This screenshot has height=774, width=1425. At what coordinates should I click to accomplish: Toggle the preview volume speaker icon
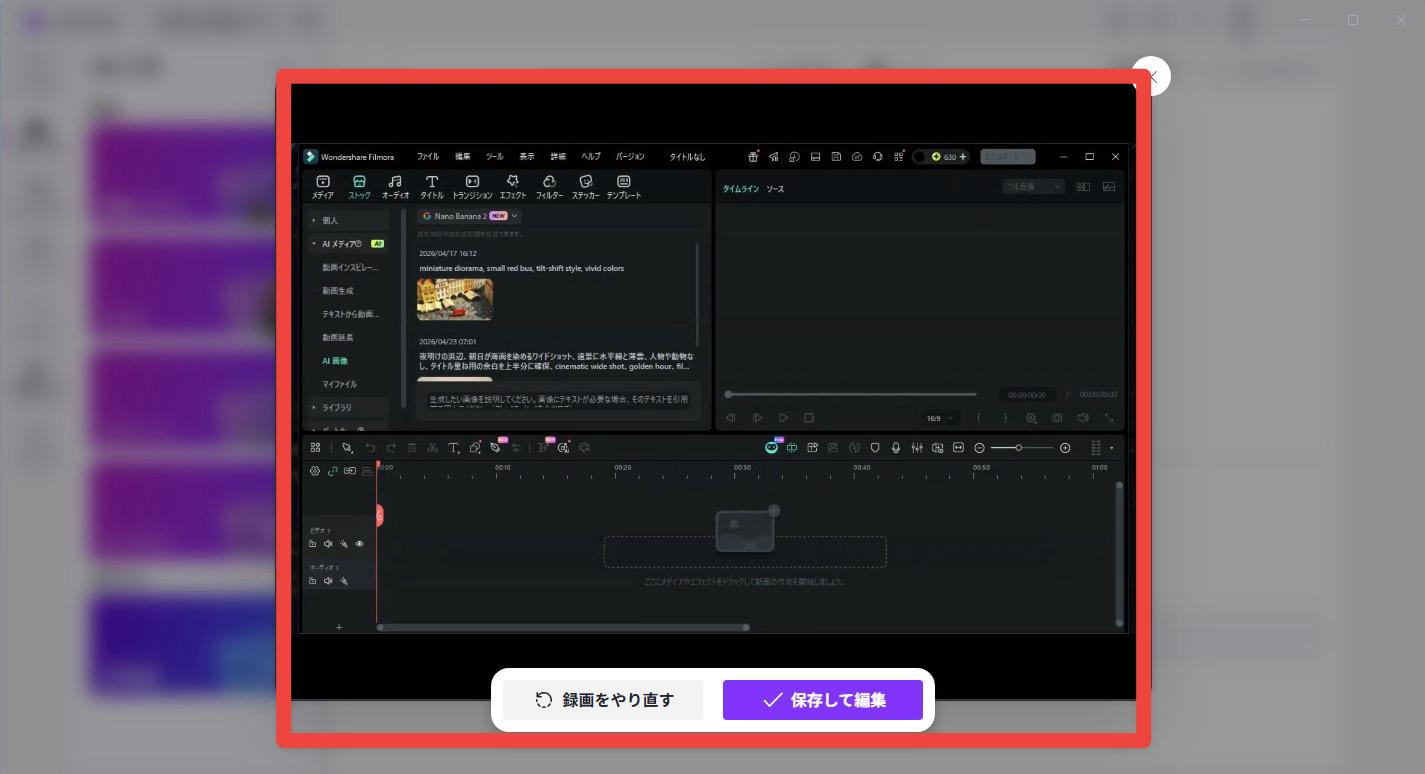(x=1083, y=418)
